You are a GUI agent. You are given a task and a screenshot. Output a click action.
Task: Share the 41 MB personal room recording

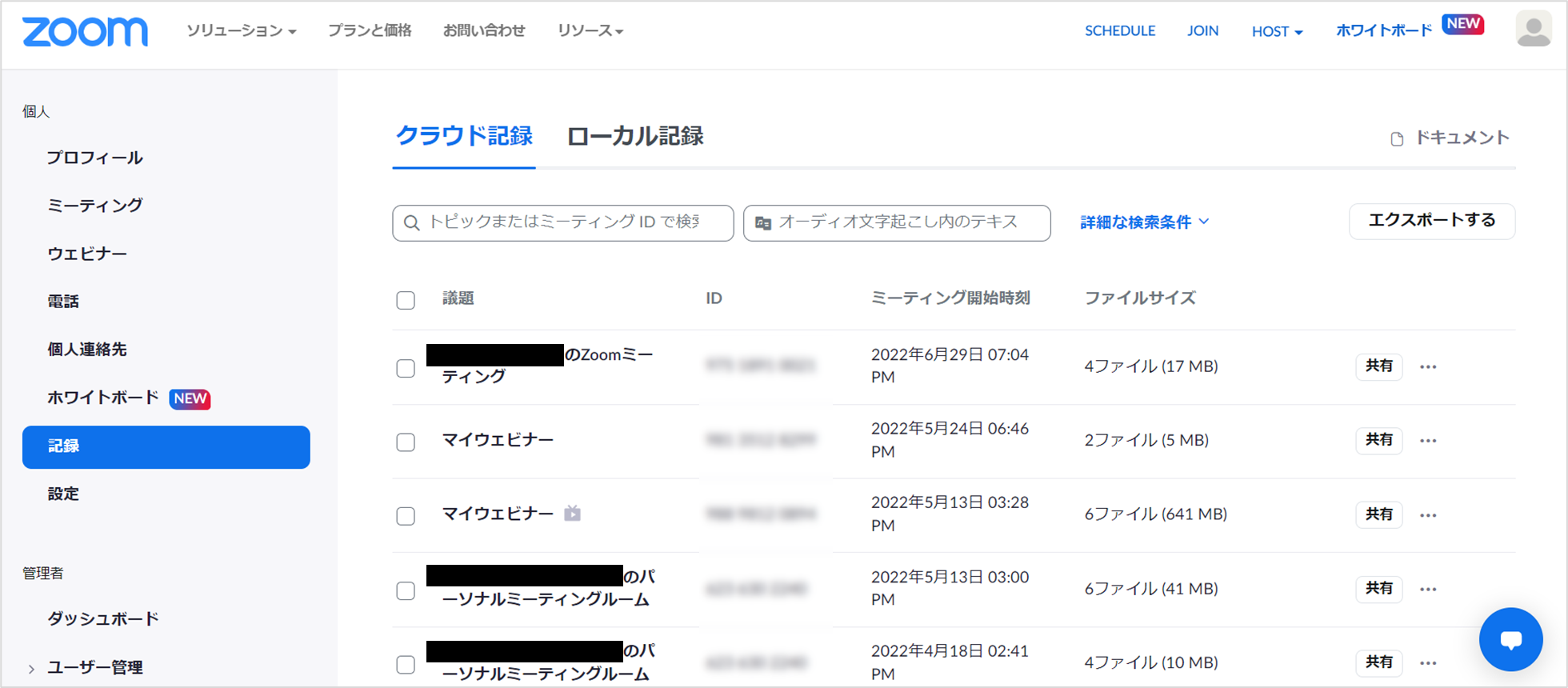pyautogui.click(x=1379, y=589)
